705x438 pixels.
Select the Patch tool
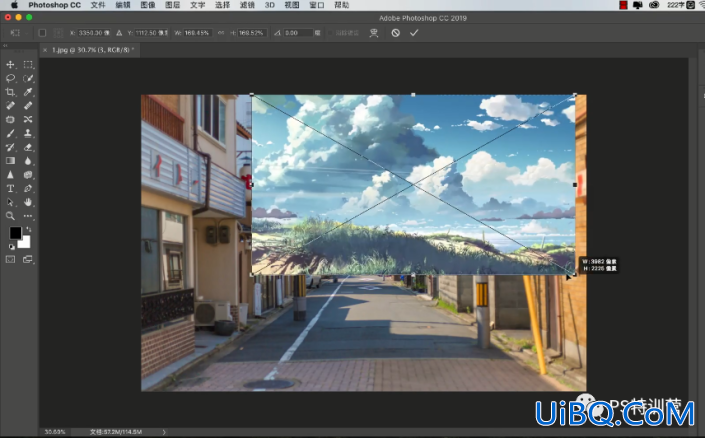(x=10, y=120)
